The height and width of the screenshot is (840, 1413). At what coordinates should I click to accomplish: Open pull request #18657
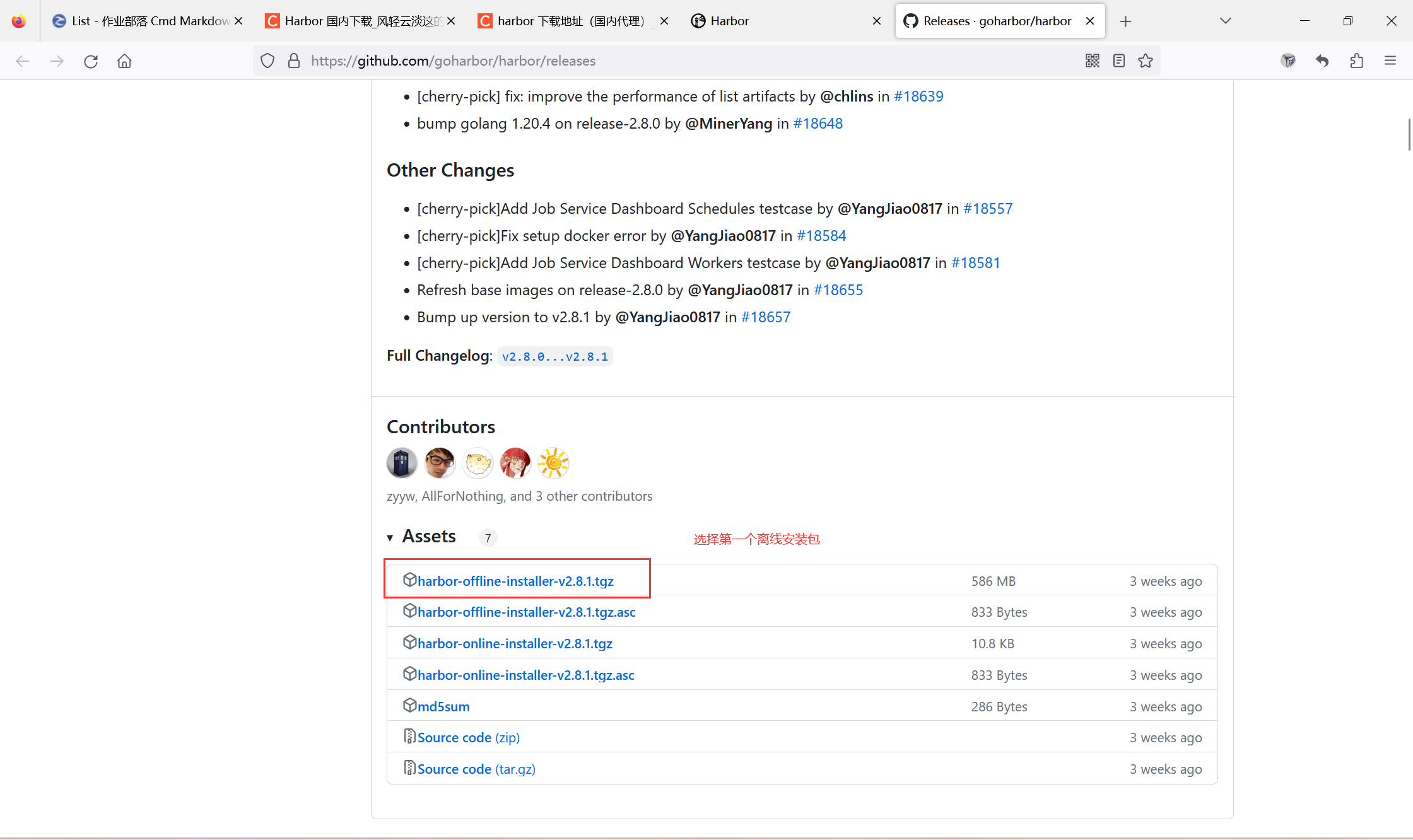pos(766,317)
